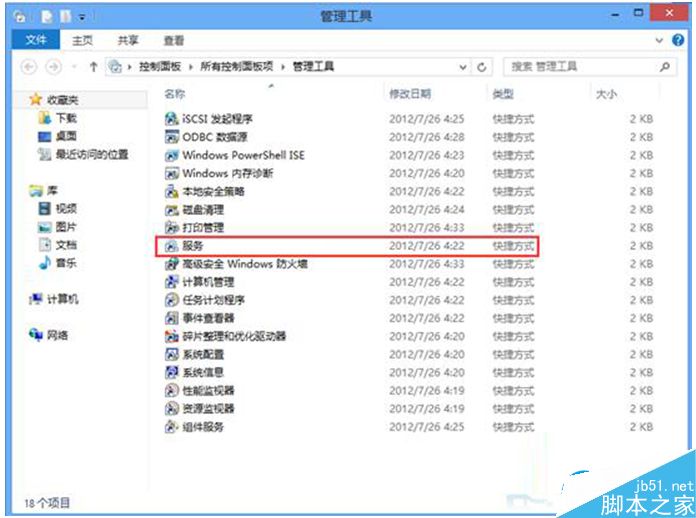Open the 音乐 library
Screen dimensions: 696x518
tap(67, 263)
